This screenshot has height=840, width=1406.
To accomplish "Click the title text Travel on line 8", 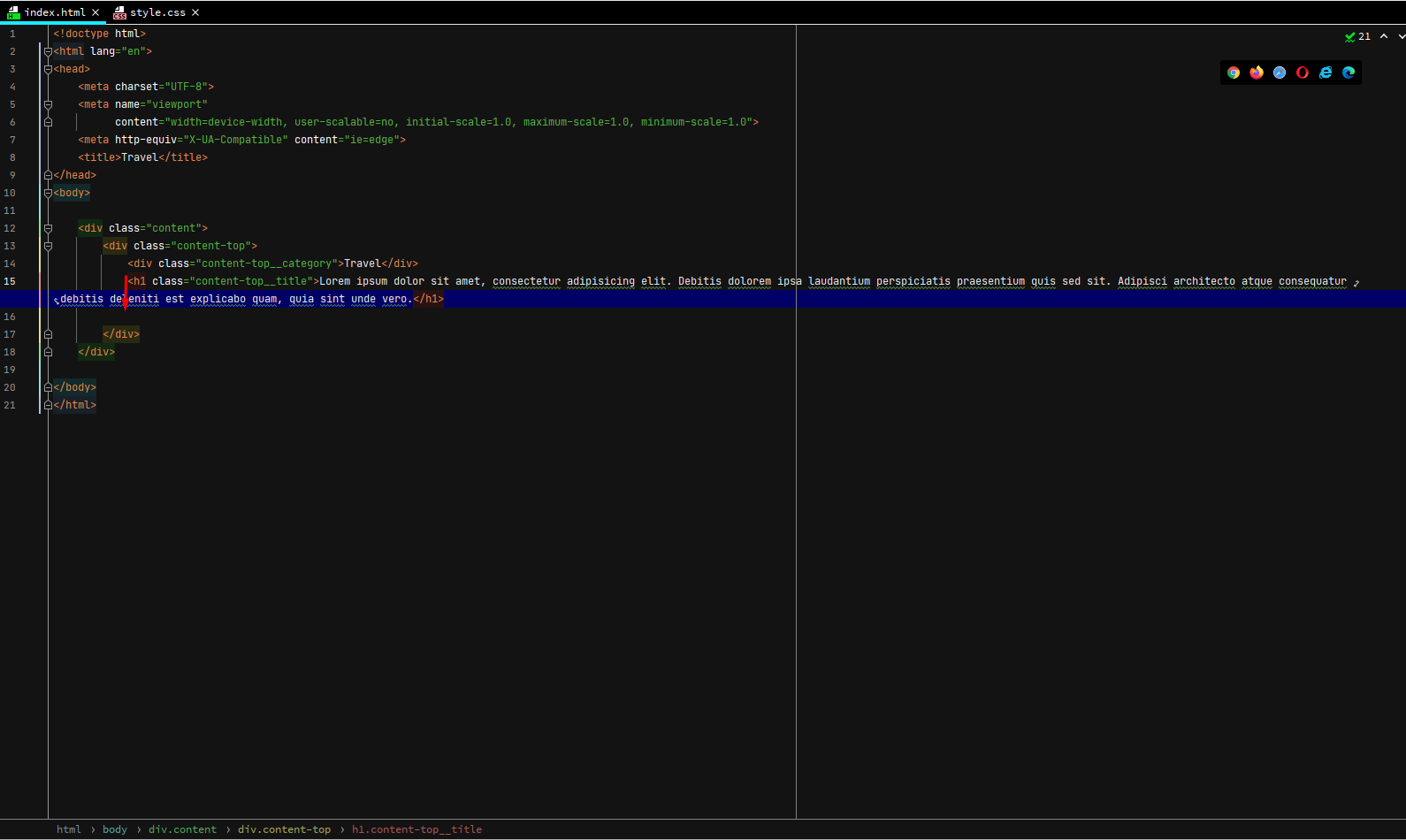I will pos(140,157).
